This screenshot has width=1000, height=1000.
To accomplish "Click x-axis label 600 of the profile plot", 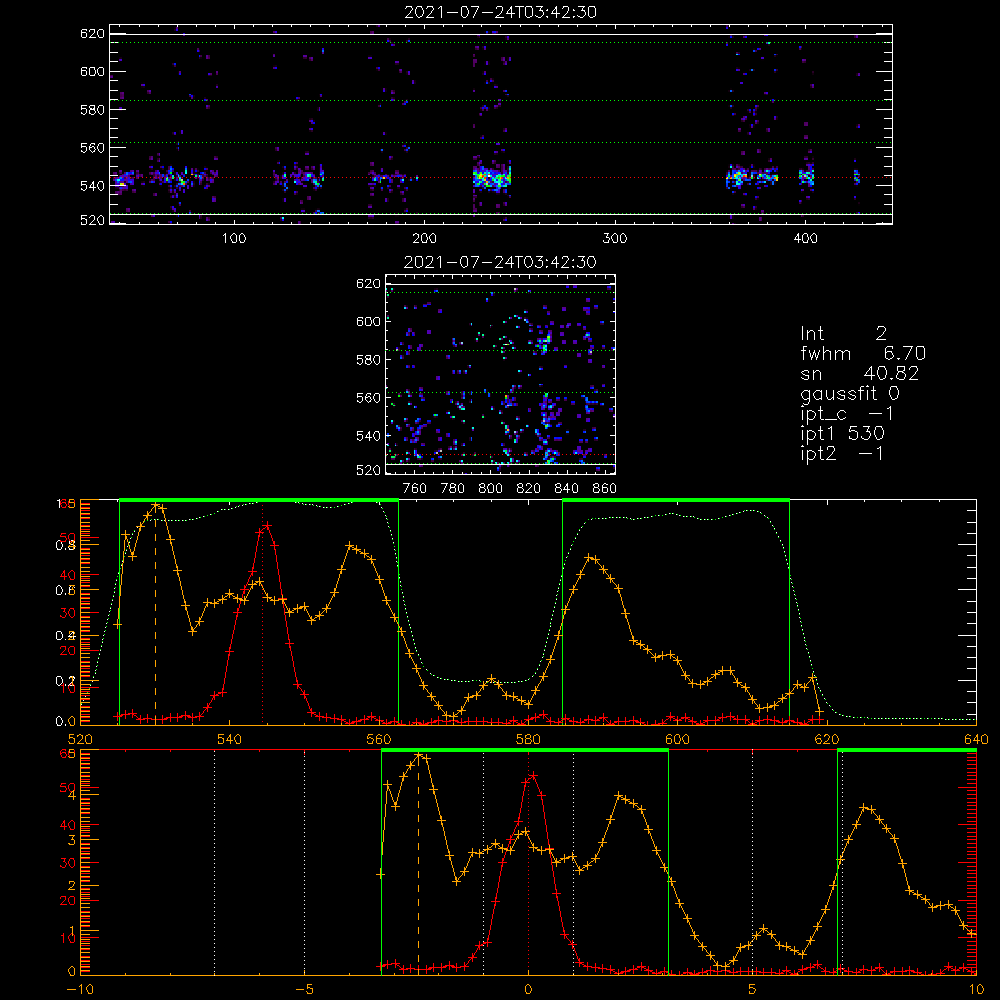I will coord(677,739).
